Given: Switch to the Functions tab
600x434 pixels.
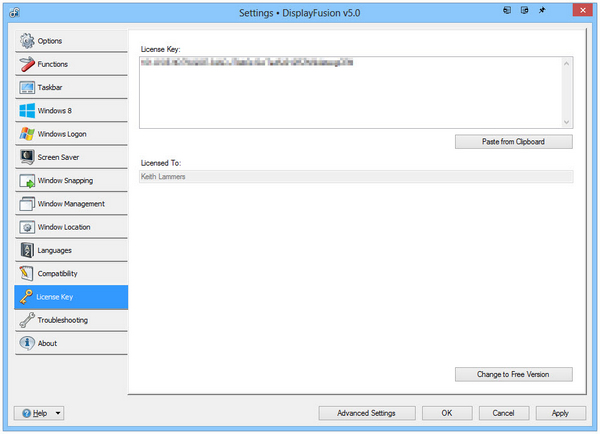Looking at the screenshot, I should pyautogui.click(x=71, y=64).
